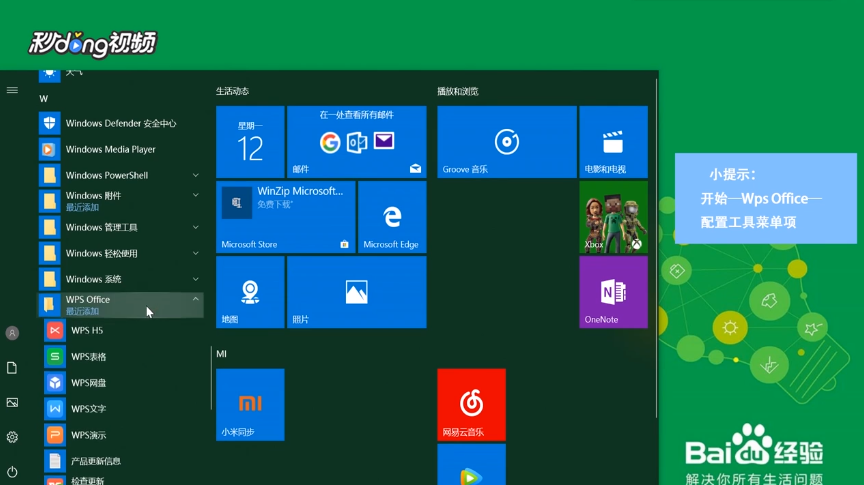864x485 pixels.
Task: Click the W letter group header
Action: point(44,99)
